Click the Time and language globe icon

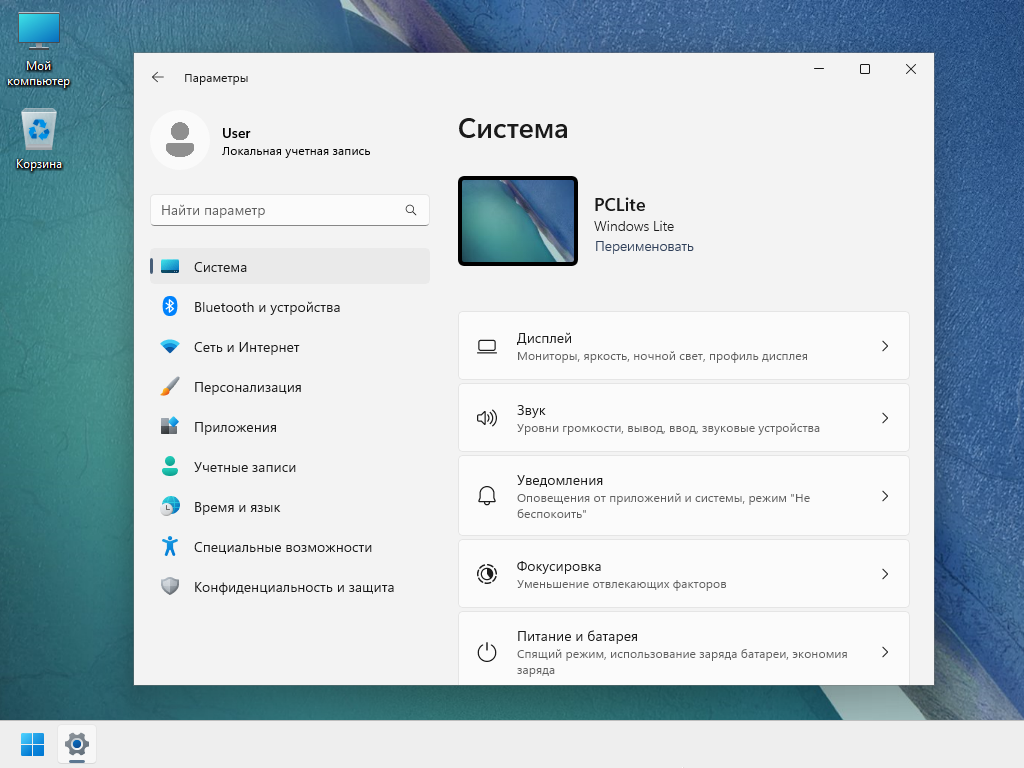coord(170,507)
